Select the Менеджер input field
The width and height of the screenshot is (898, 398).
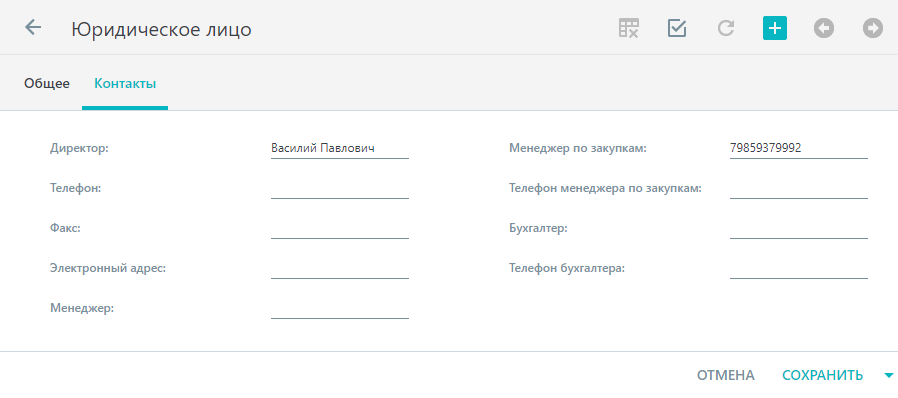click(x=340, y=309)
